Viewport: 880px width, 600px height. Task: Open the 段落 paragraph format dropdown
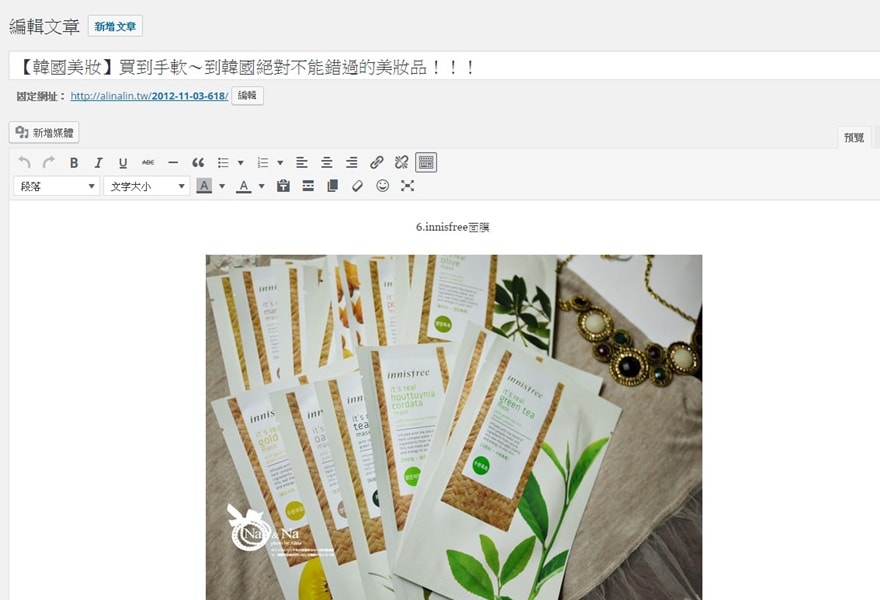(x=57, y=186)
